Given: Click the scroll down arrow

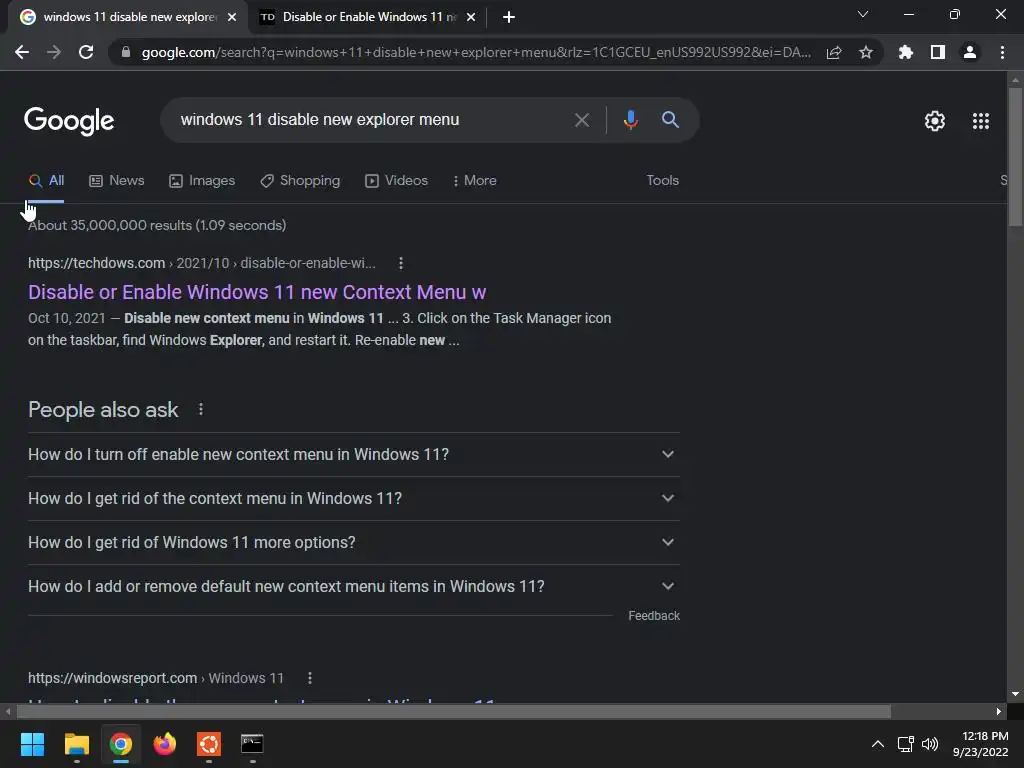Looking at the screenshot, I should pos(1015,694).
